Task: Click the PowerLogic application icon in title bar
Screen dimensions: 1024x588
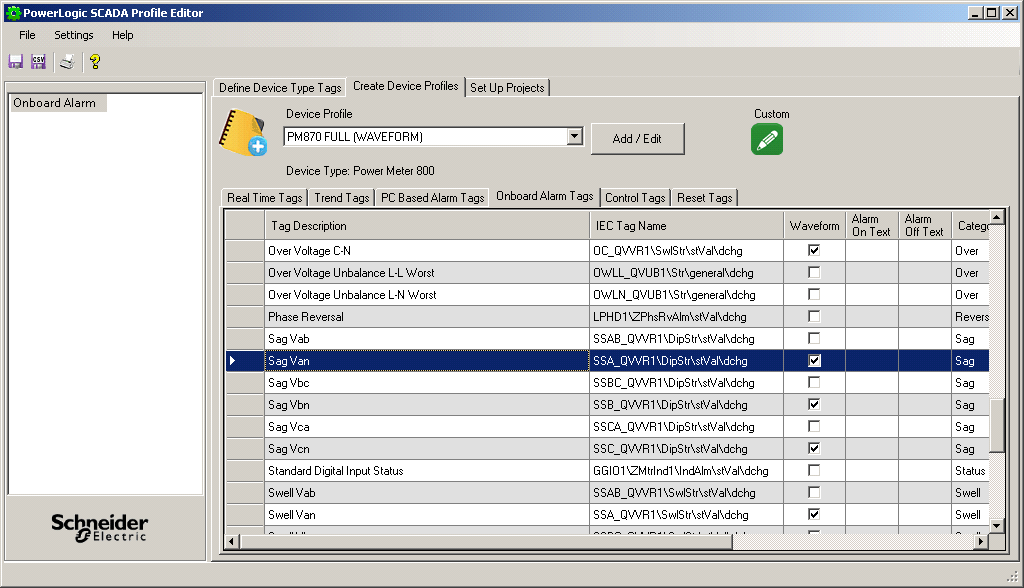Action: click(12, 12)
